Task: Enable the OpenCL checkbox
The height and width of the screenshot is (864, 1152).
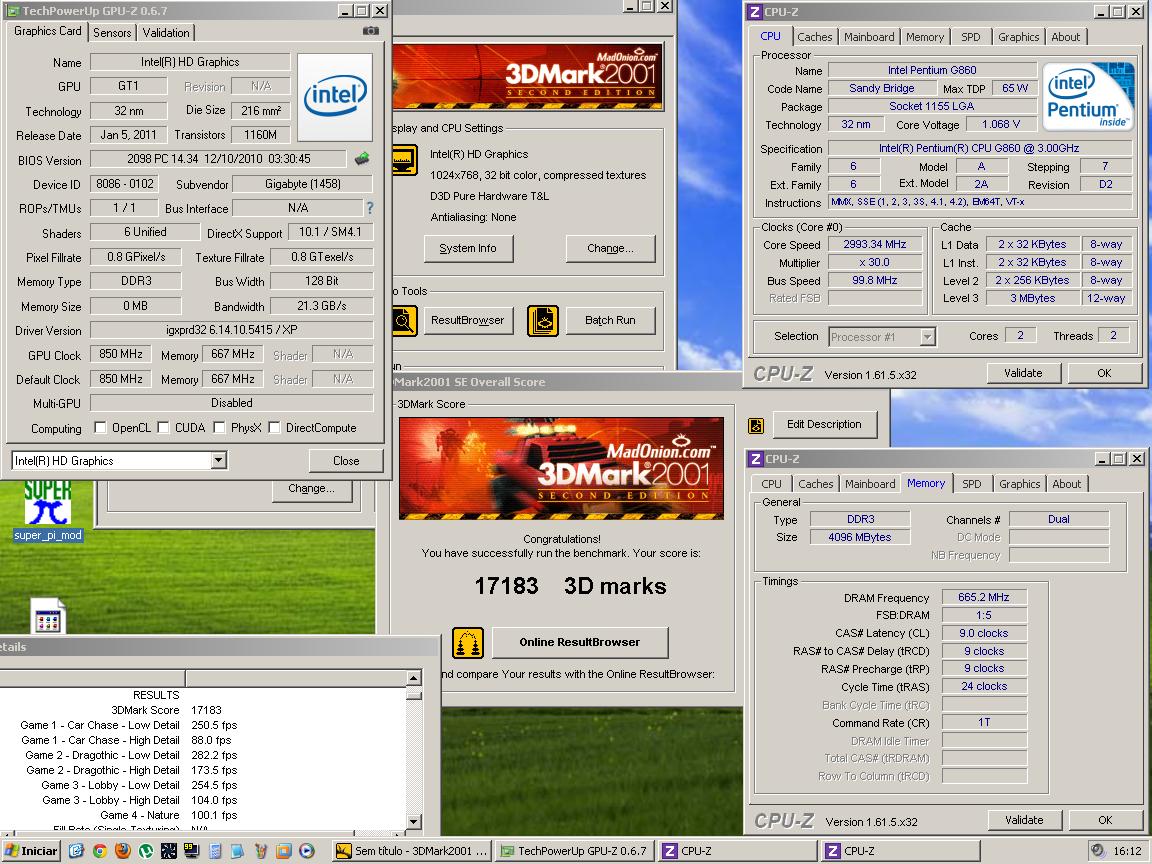Action: pos(100,428)
